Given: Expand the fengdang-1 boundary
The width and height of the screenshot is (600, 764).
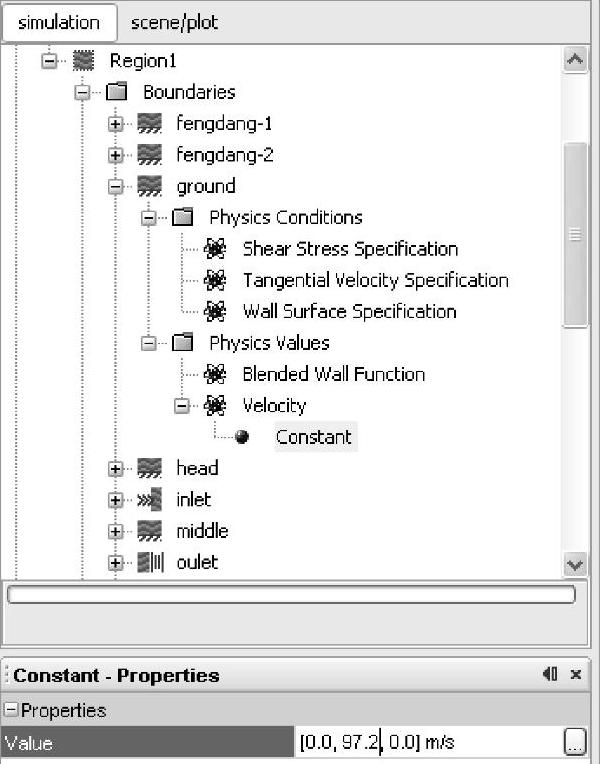Looking at the screenshot, I should (116, 124).
